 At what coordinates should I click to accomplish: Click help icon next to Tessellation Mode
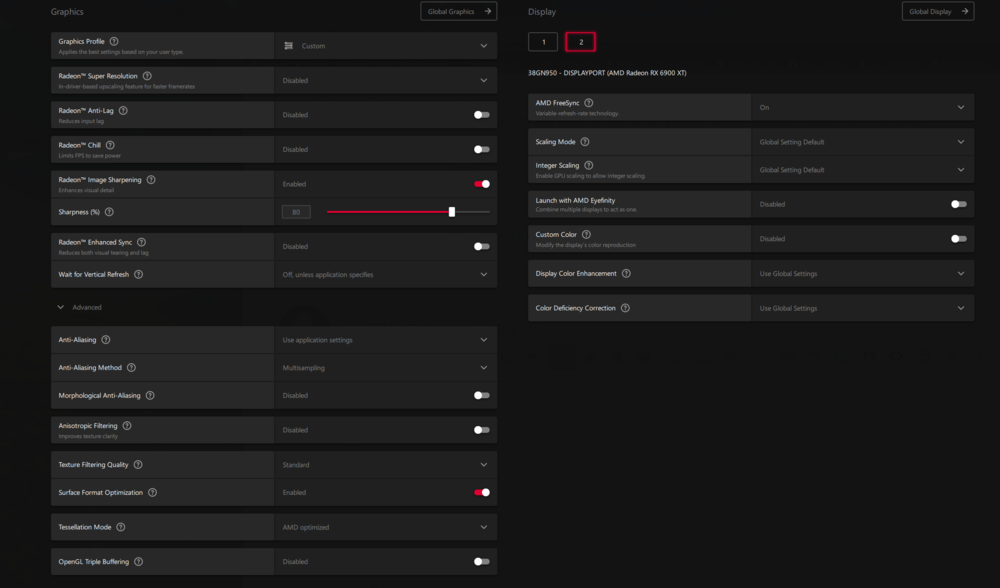121,527
